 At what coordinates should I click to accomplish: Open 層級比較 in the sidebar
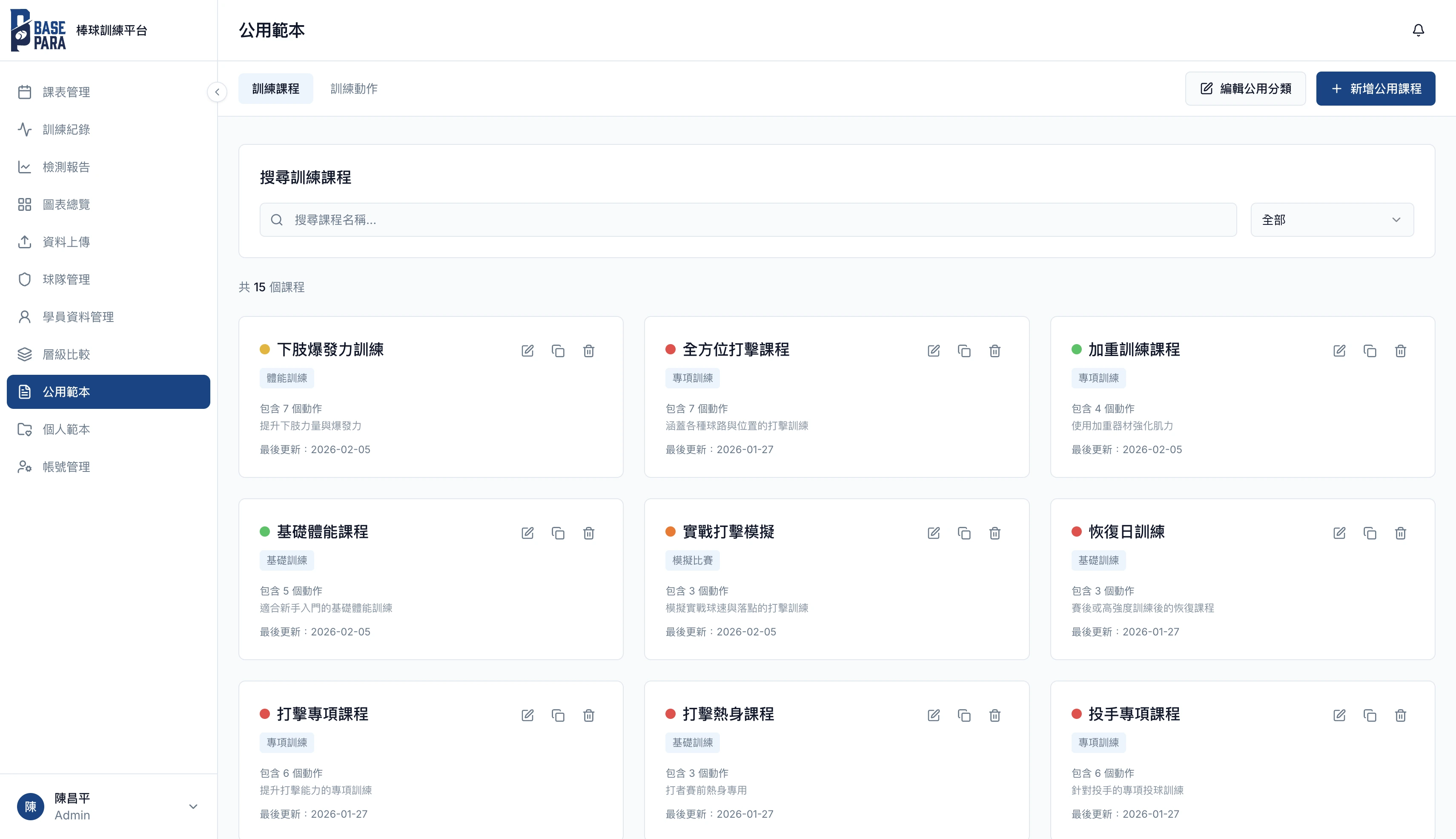point(108,354)
